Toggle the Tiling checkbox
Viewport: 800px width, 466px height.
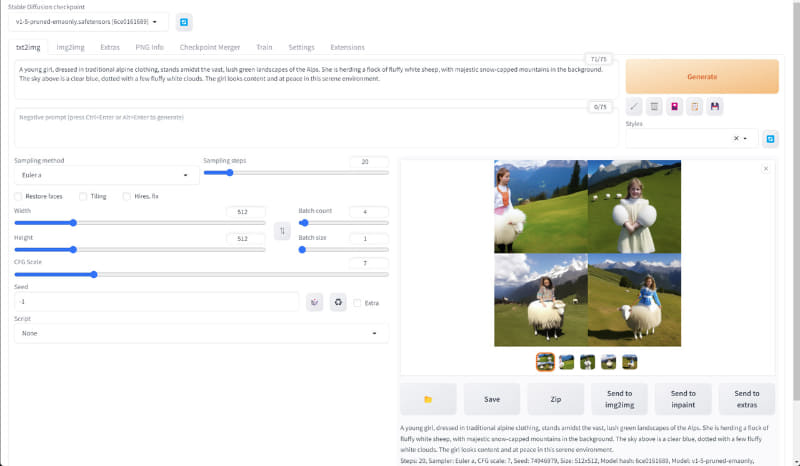tap(83, 197)
